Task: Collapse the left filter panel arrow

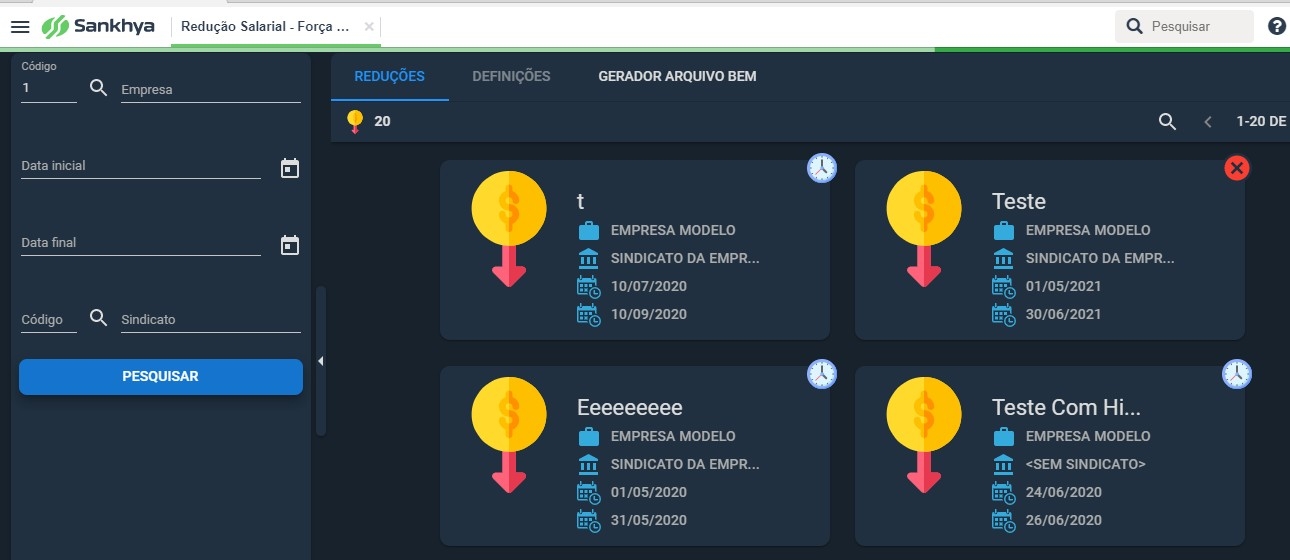Action: [x=321, y=361]
